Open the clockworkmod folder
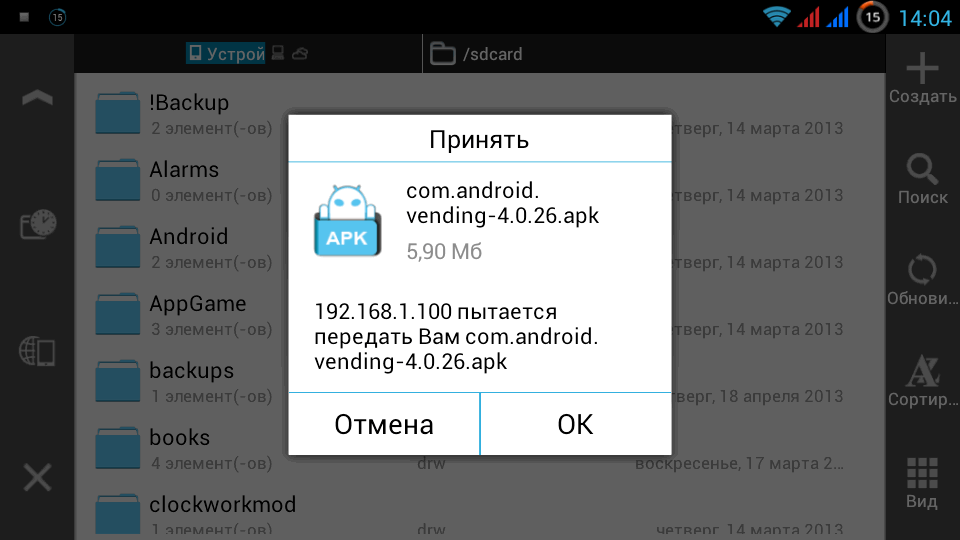Image resolution: width=960 pixels, height=540 pixels. click(x=196, y=514)
